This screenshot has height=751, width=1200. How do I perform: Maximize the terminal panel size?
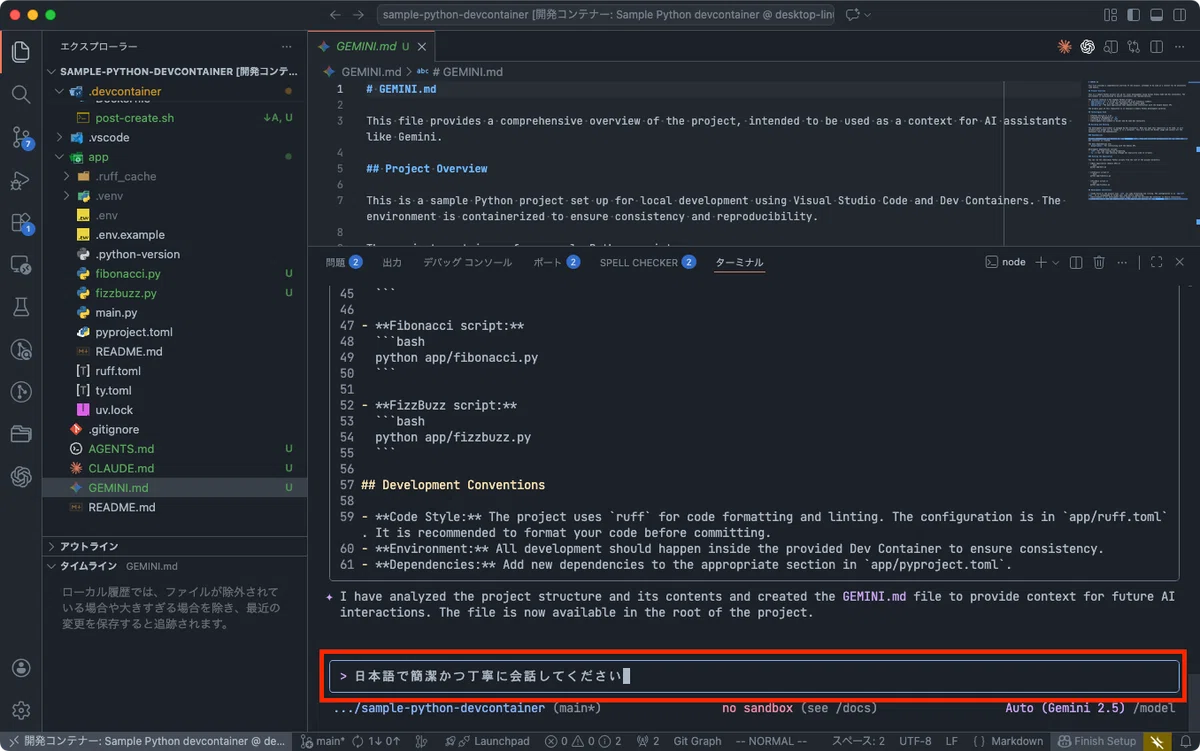click(1156, 262)
